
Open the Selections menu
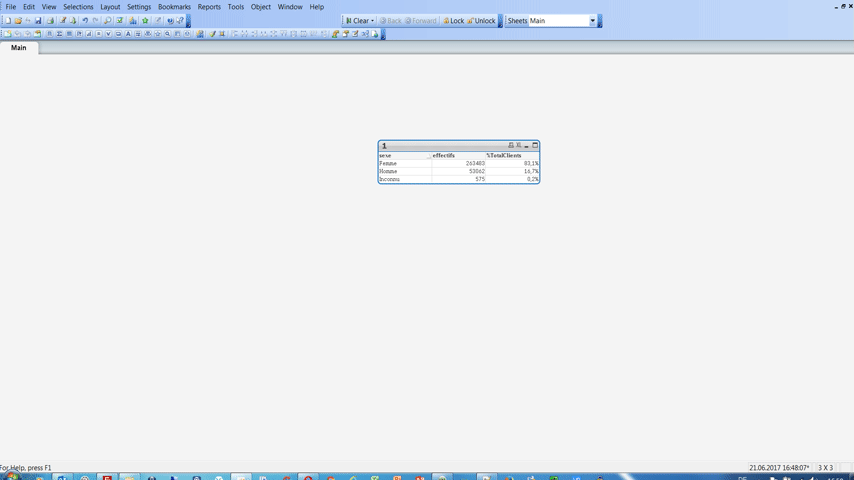[78, 7]
